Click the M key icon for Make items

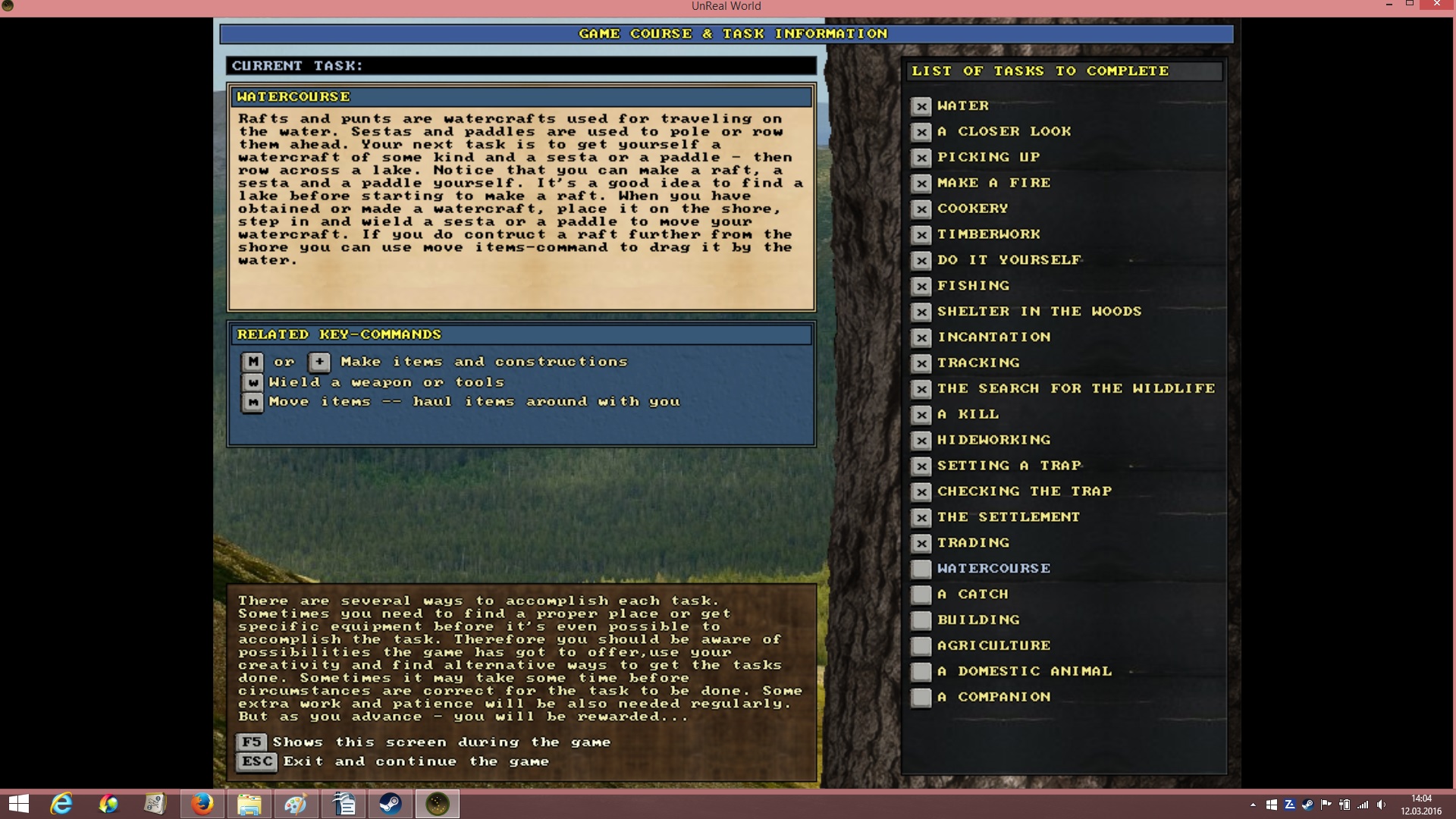253,362
